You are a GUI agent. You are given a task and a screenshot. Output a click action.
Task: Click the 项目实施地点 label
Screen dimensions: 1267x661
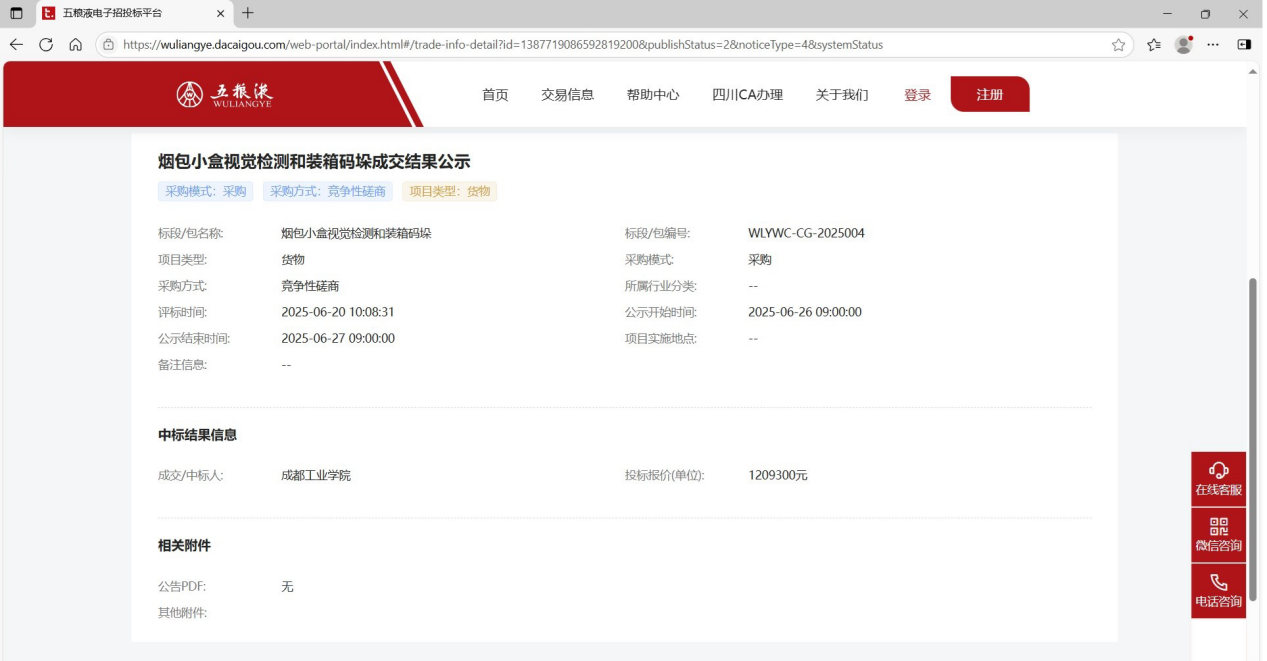661,338
